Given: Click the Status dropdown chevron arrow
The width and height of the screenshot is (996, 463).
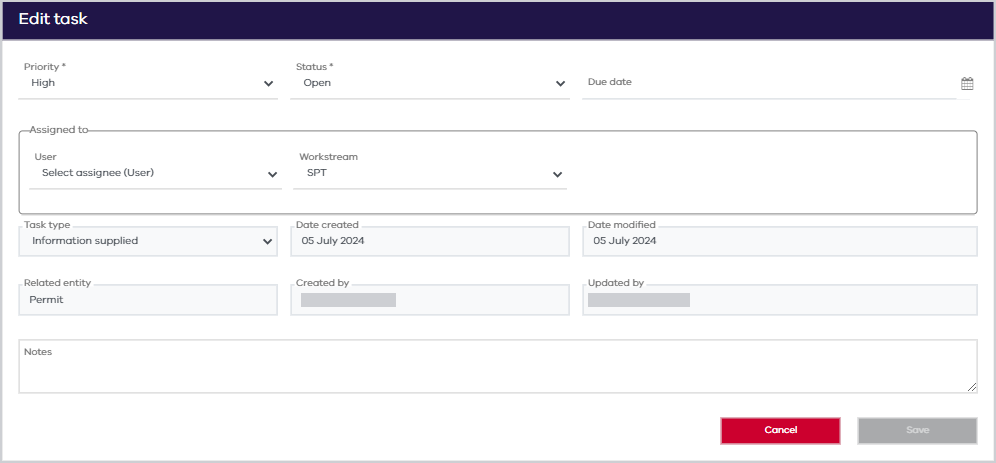Looking at the screenshot, I should click(560, 83).
